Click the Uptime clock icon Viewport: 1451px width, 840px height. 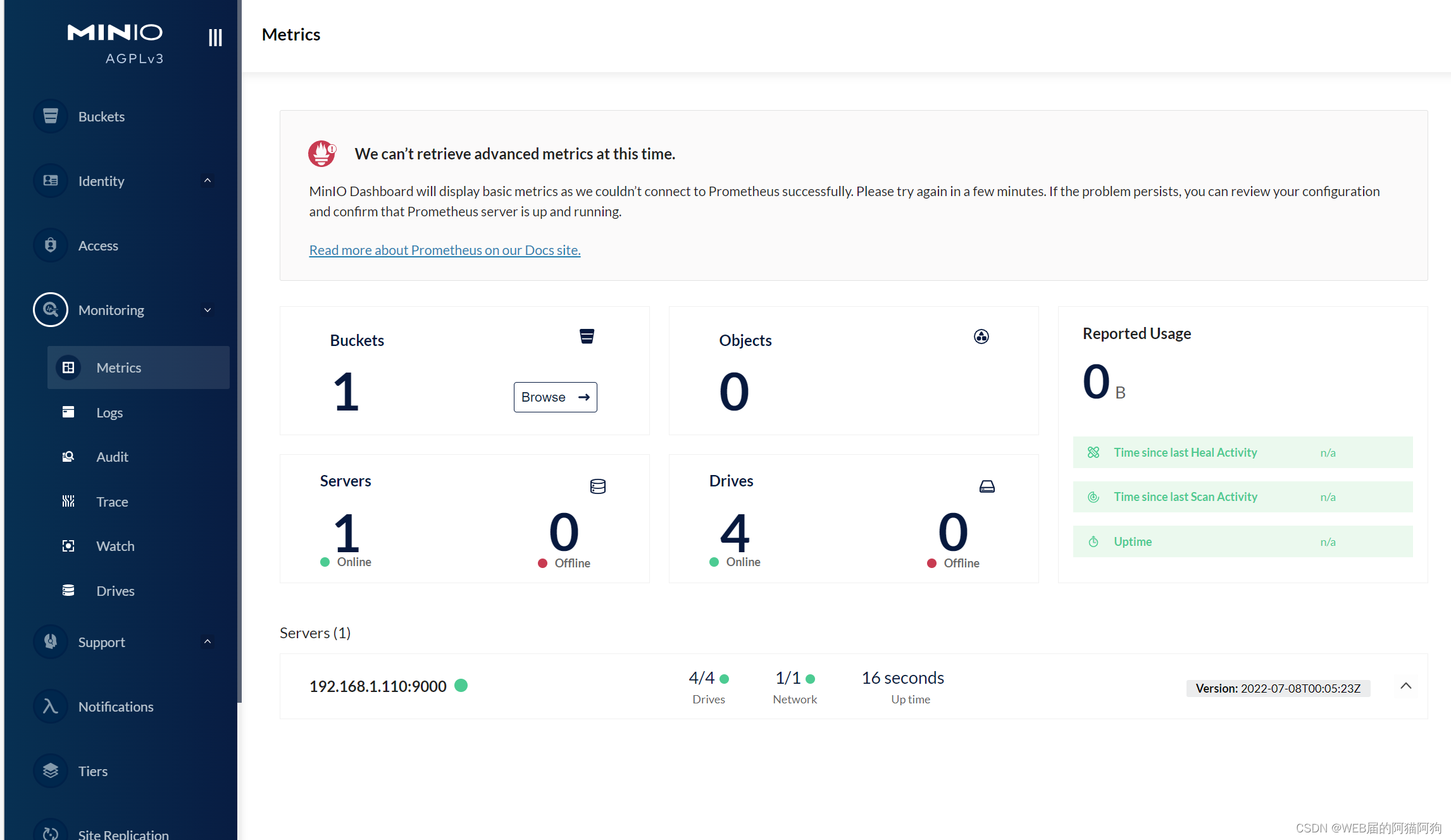tap(1093, 542)
